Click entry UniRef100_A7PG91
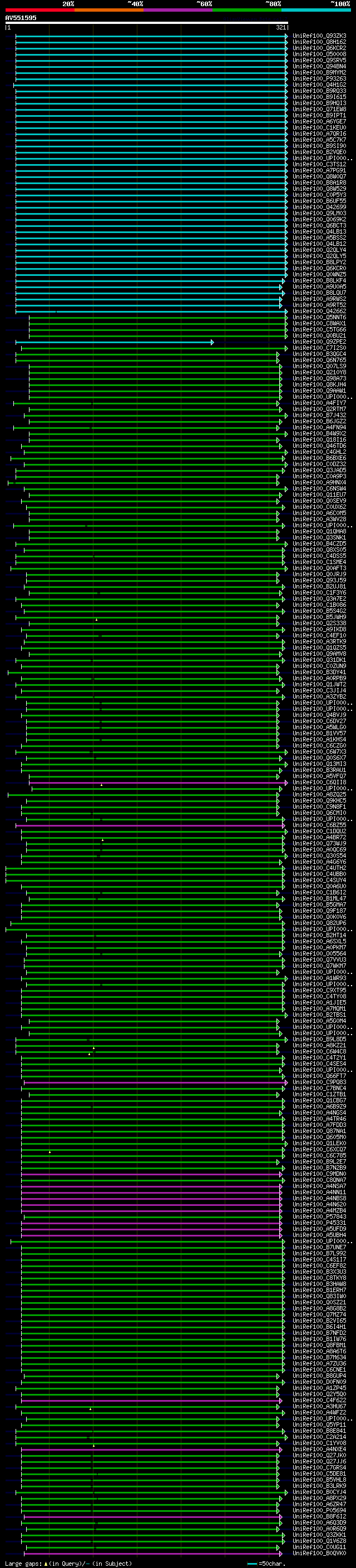Image resolution: width=356 pixels, height=1568 pixels. click(319, 170)
